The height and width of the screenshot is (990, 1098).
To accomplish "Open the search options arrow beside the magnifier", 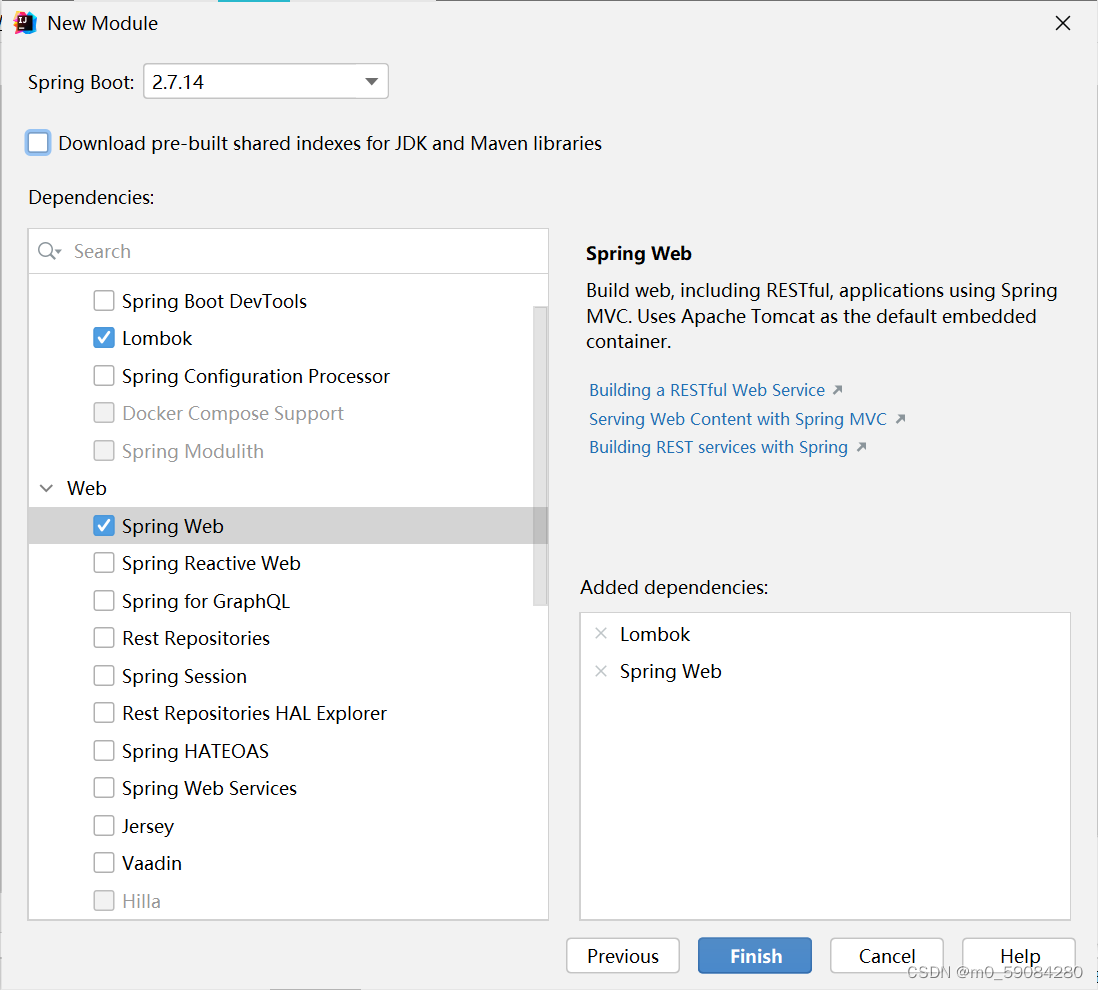I will pos(56,252).
